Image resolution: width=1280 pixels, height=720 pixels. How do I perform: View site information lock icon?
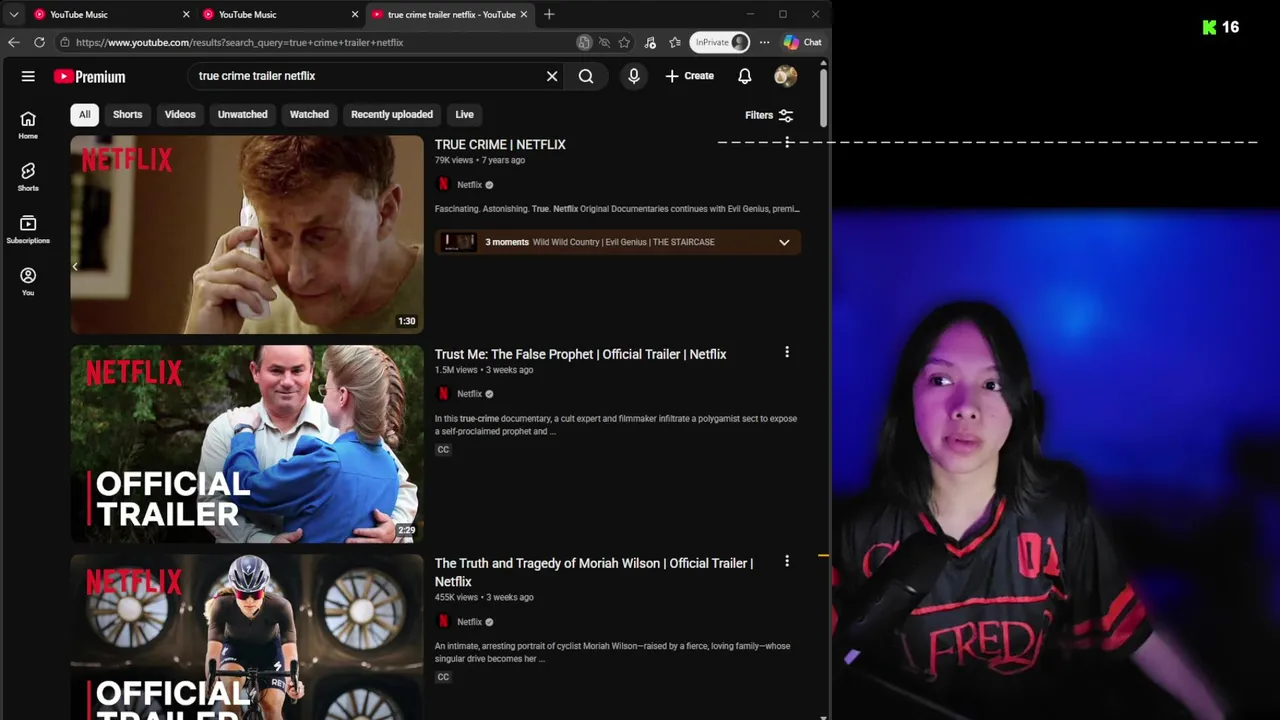pos(64,42)
